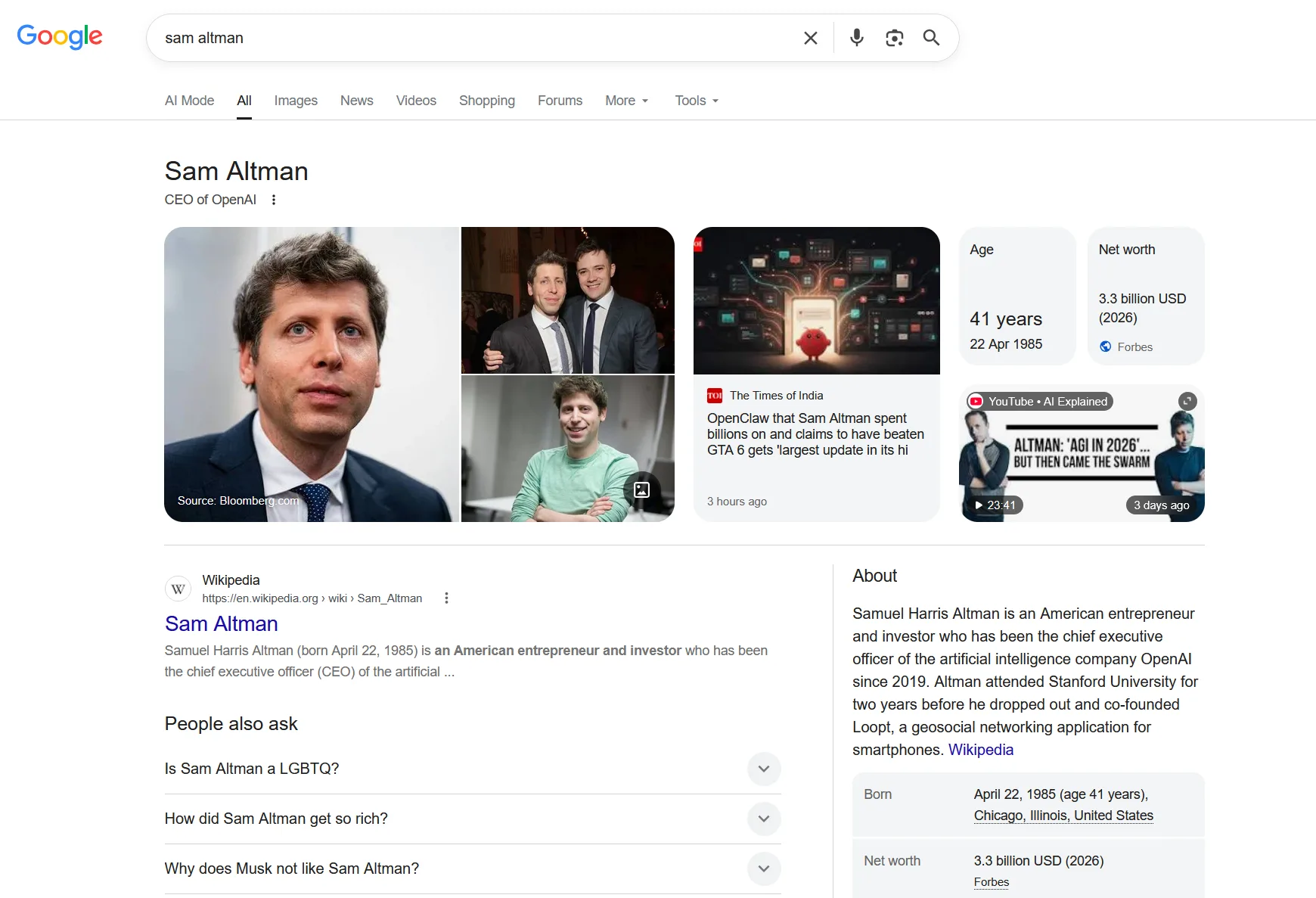Switch to the Forums tab
This screenshot has height=898, width=1316.
click(x=560, y=101)
